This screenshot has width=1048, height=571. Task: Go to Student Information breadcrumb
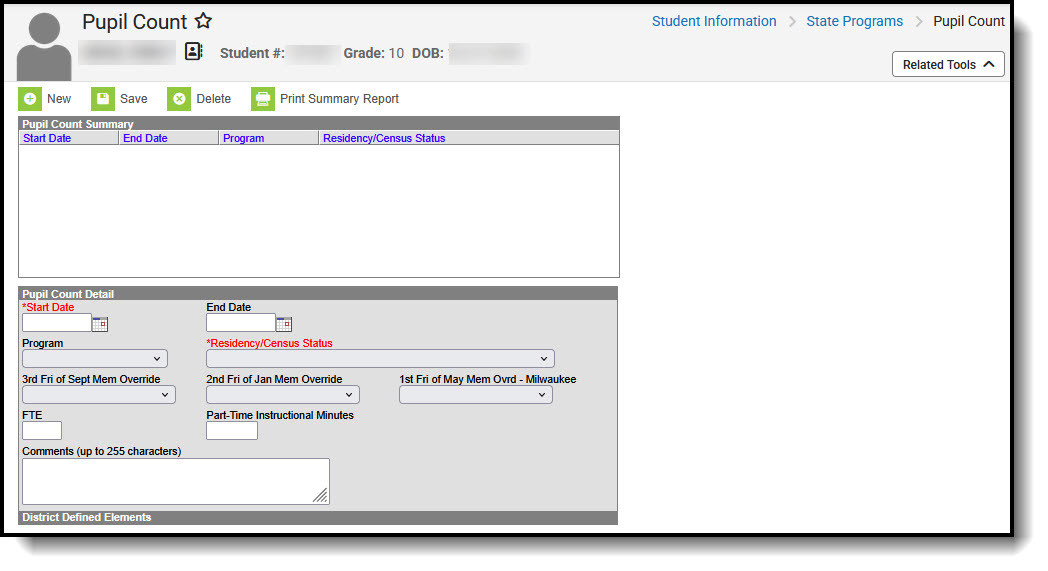(x=714, y=21)
